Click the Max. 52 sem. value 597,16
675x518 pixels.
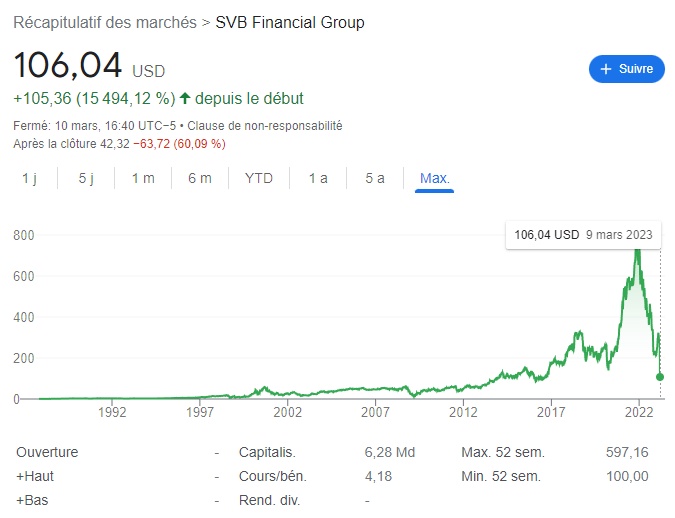(627, 453)
